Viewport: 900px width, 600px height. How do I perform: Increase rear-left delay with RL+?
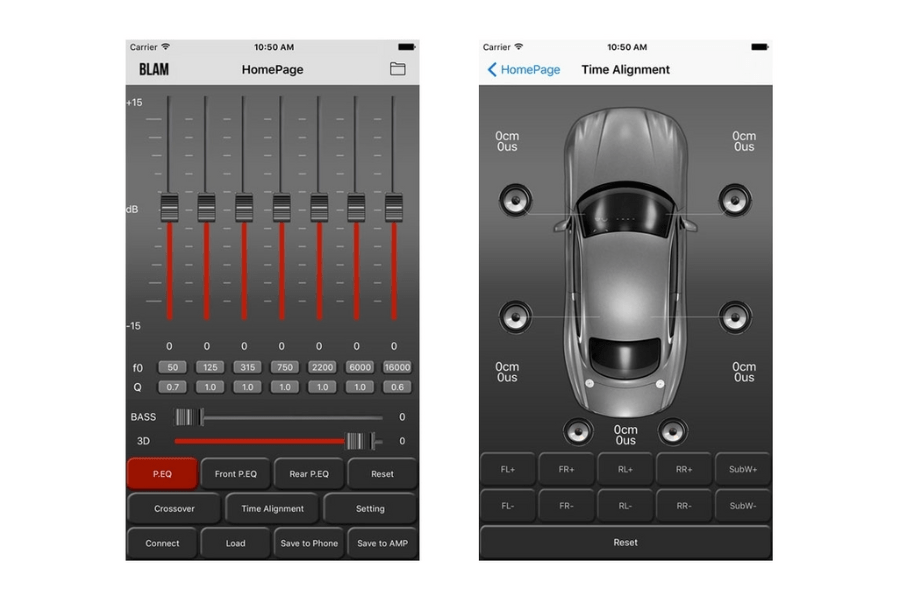point(625,469)
